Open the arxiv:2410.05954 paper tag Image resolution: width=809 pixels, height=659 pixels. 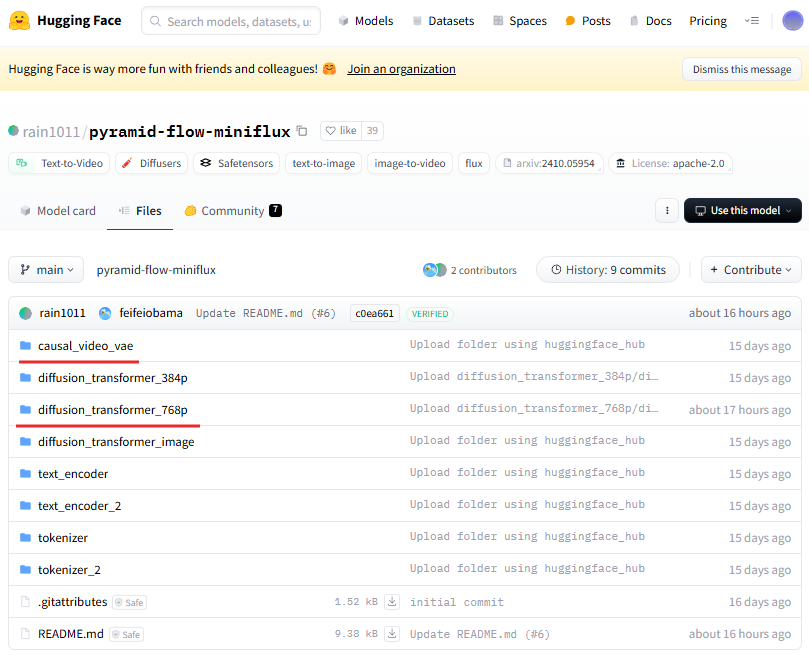[549, 163]
